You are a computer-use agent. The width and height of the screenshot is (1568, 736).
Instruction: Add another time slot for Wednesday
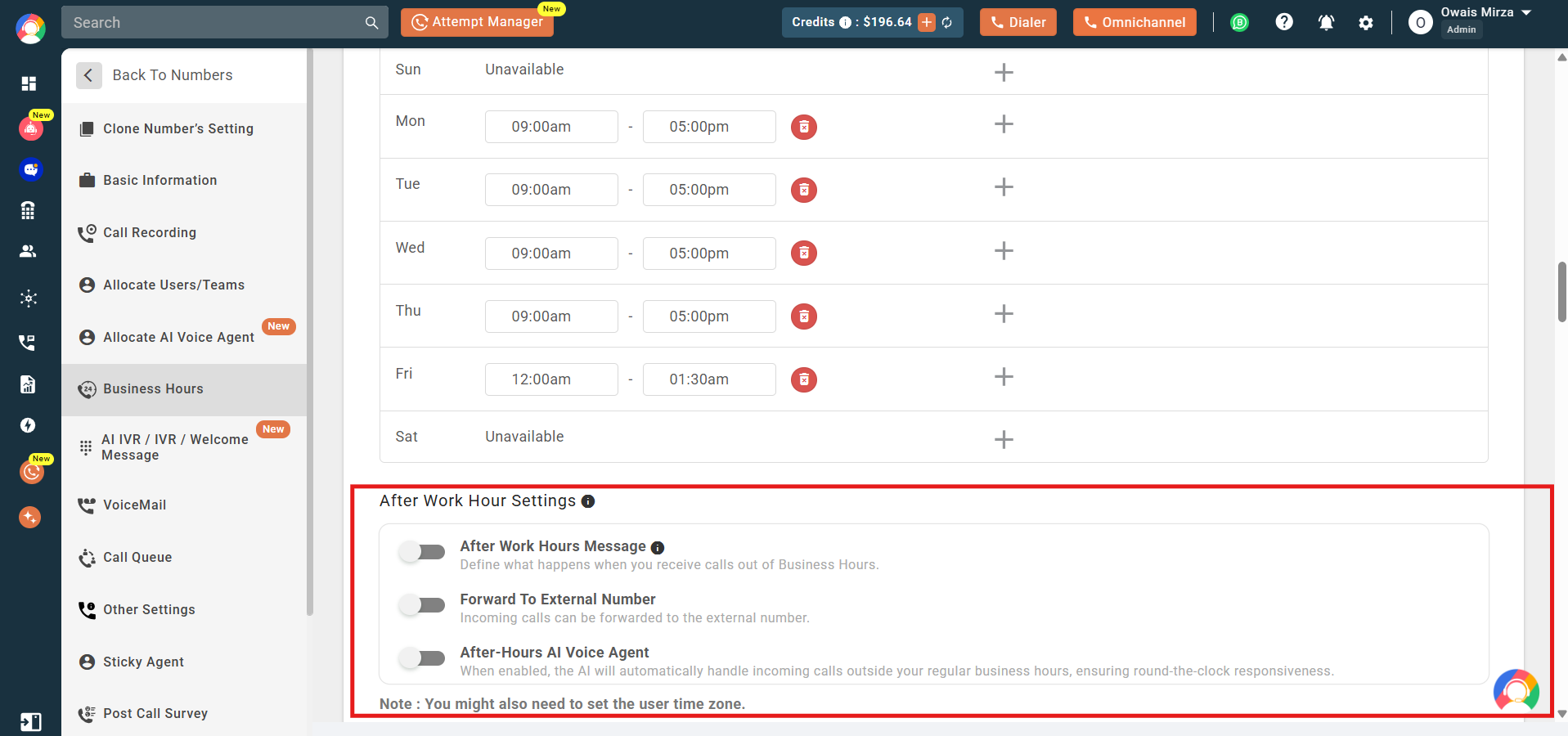1004,251
